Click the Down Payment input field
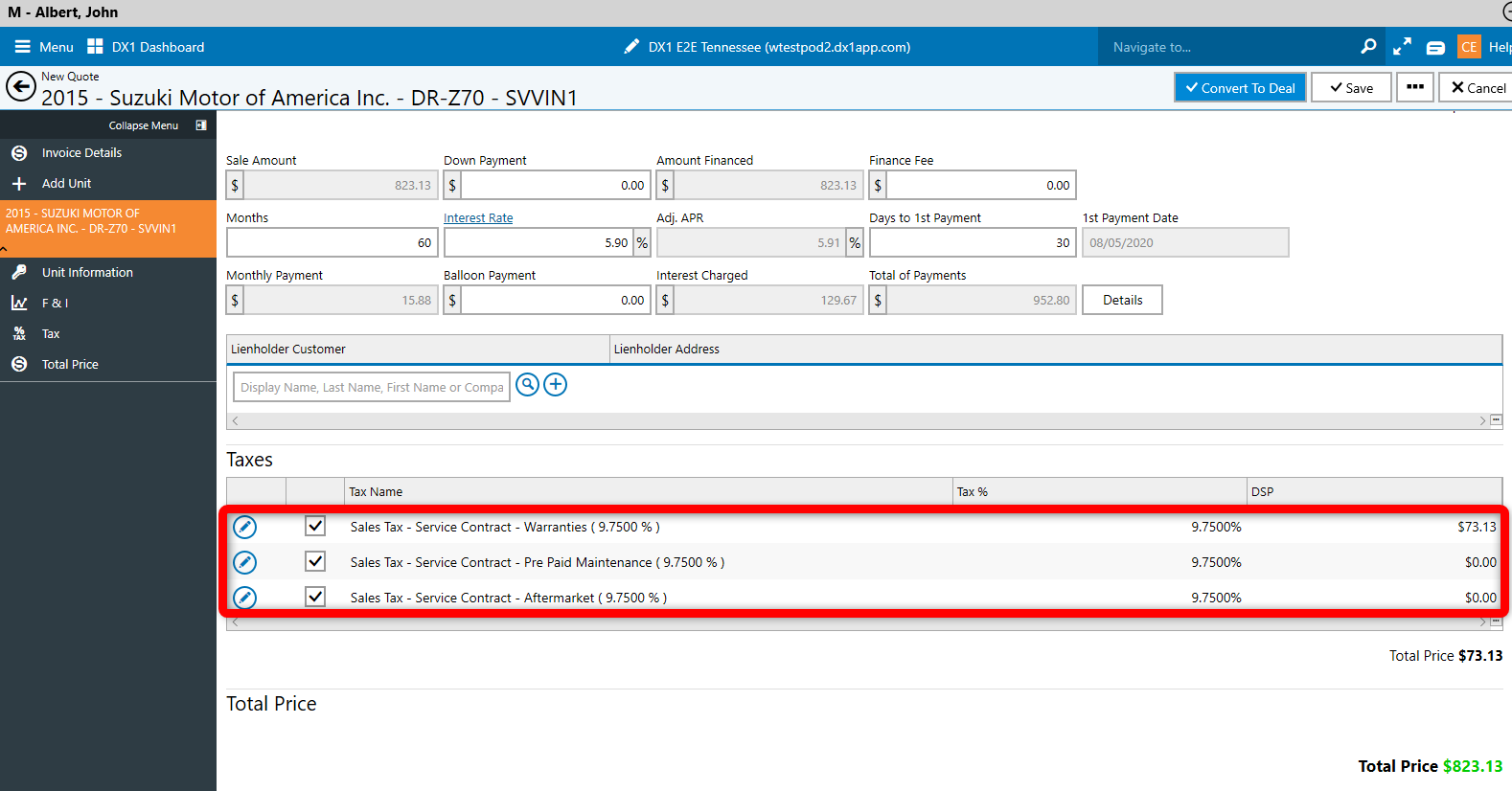The height and width of the screenshot is (791, 1512). point(556,185)
